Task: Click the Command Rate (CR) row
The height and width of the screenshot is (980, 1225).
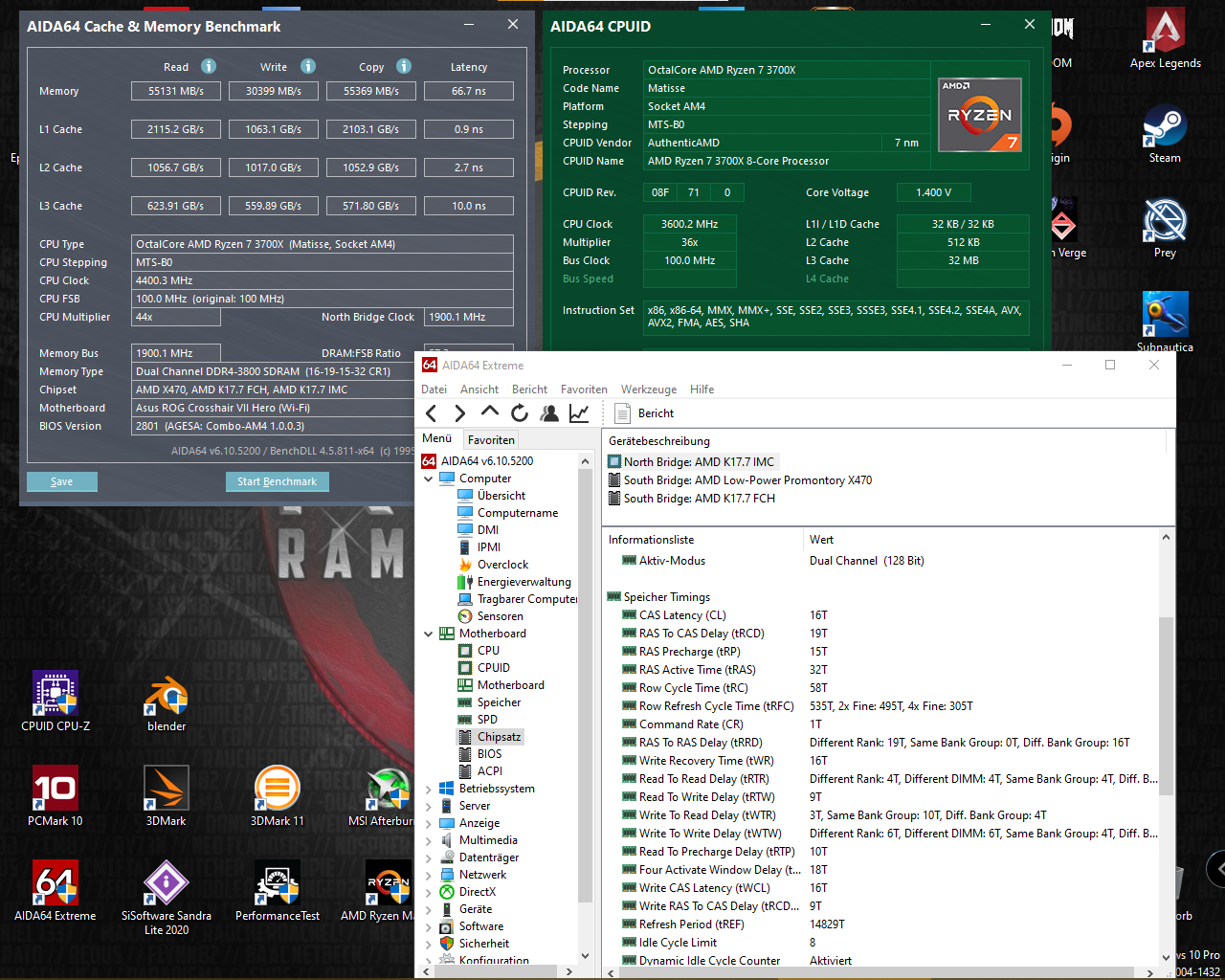Action: 880,724
